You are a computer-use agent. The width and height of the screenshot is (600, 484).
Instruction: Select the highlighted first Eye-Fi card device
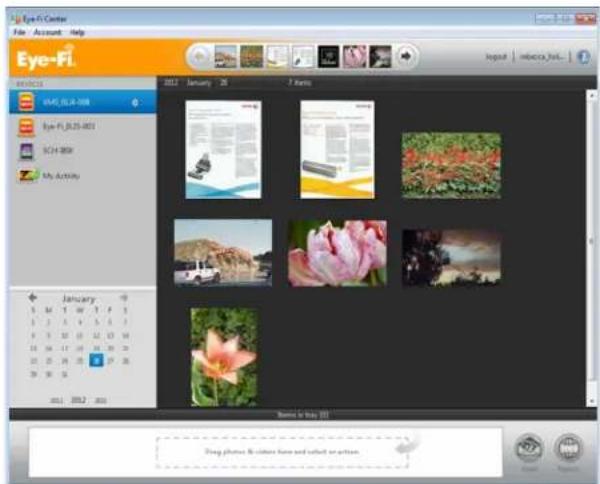click(x=83, y=102)
